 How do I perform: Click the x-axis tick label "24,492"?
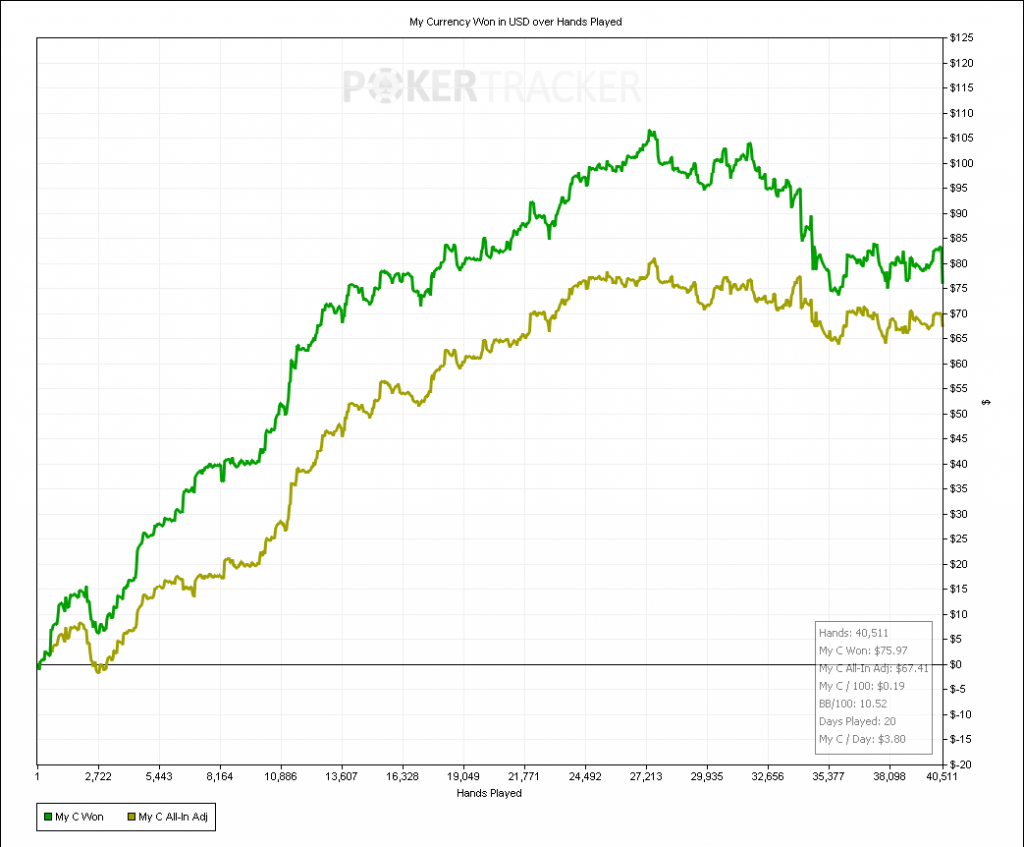pos(585,776)
